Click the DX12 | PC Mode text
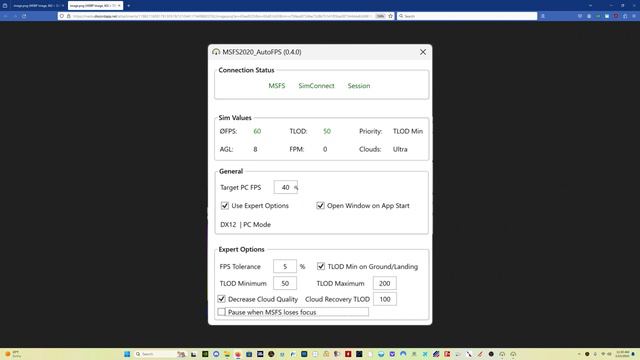This screenshot has height=360, width=640. point(245,224)
